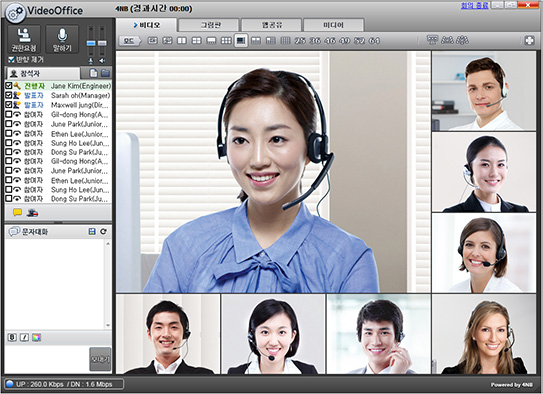Image resolution: width=543 pixels, height=394 pixels.
Task: Click the end meeting link in the top right
Action: (474, 5)
